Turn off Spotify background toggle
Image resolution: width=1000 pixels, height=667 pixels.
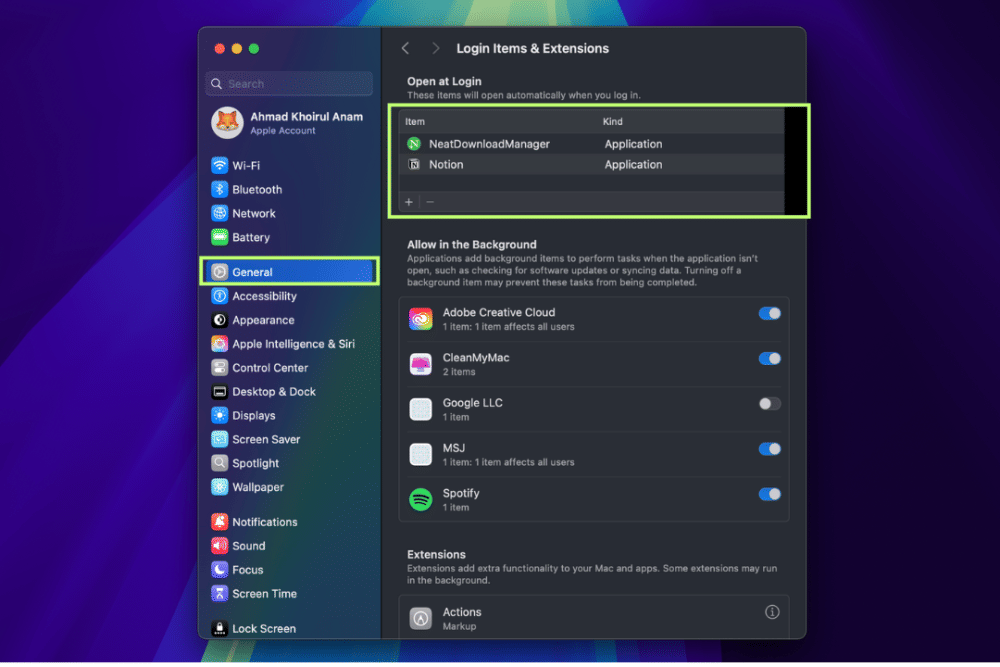coord(769,494)
